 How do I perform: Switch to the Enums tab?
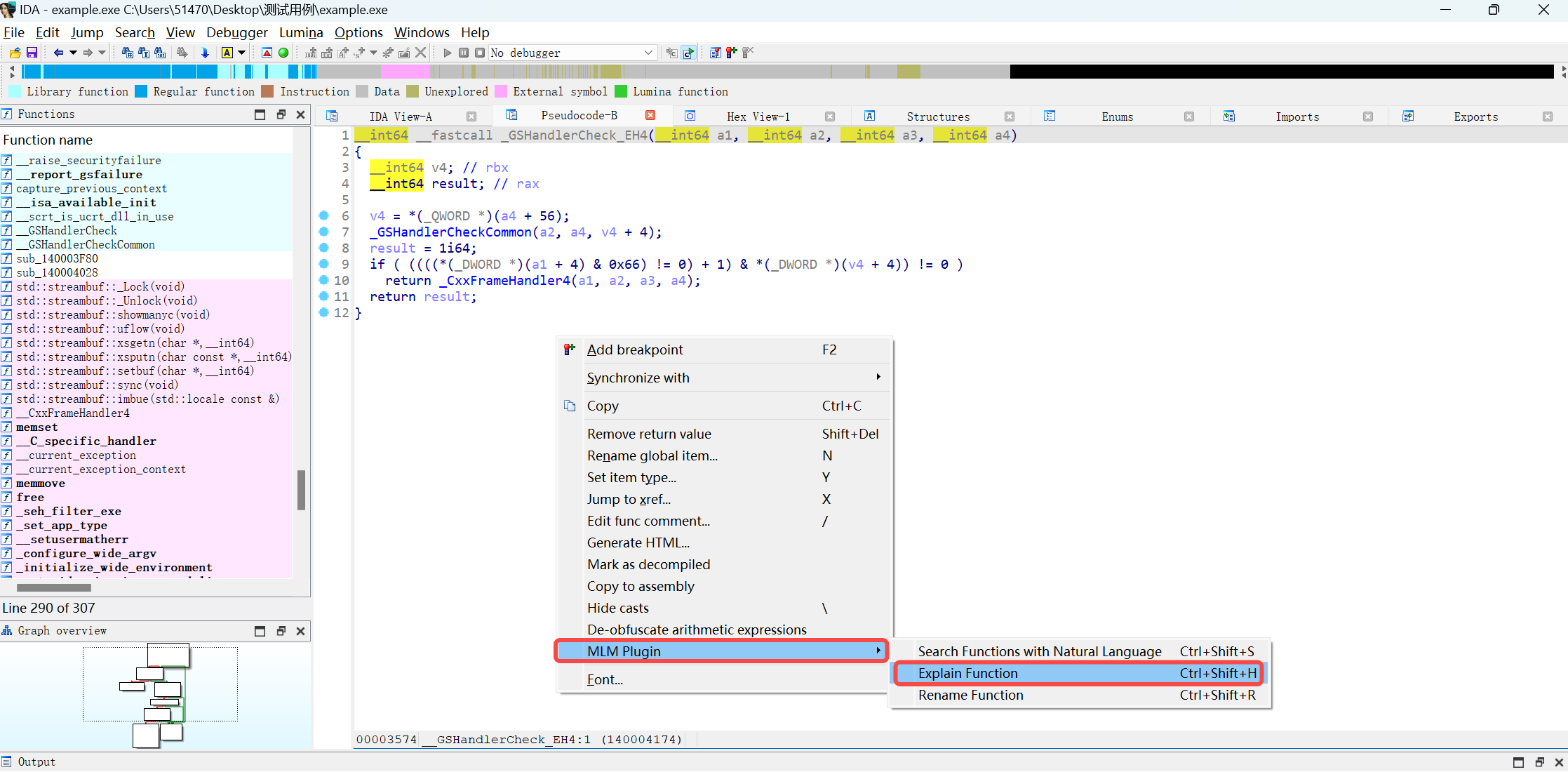click(1117, 117)
